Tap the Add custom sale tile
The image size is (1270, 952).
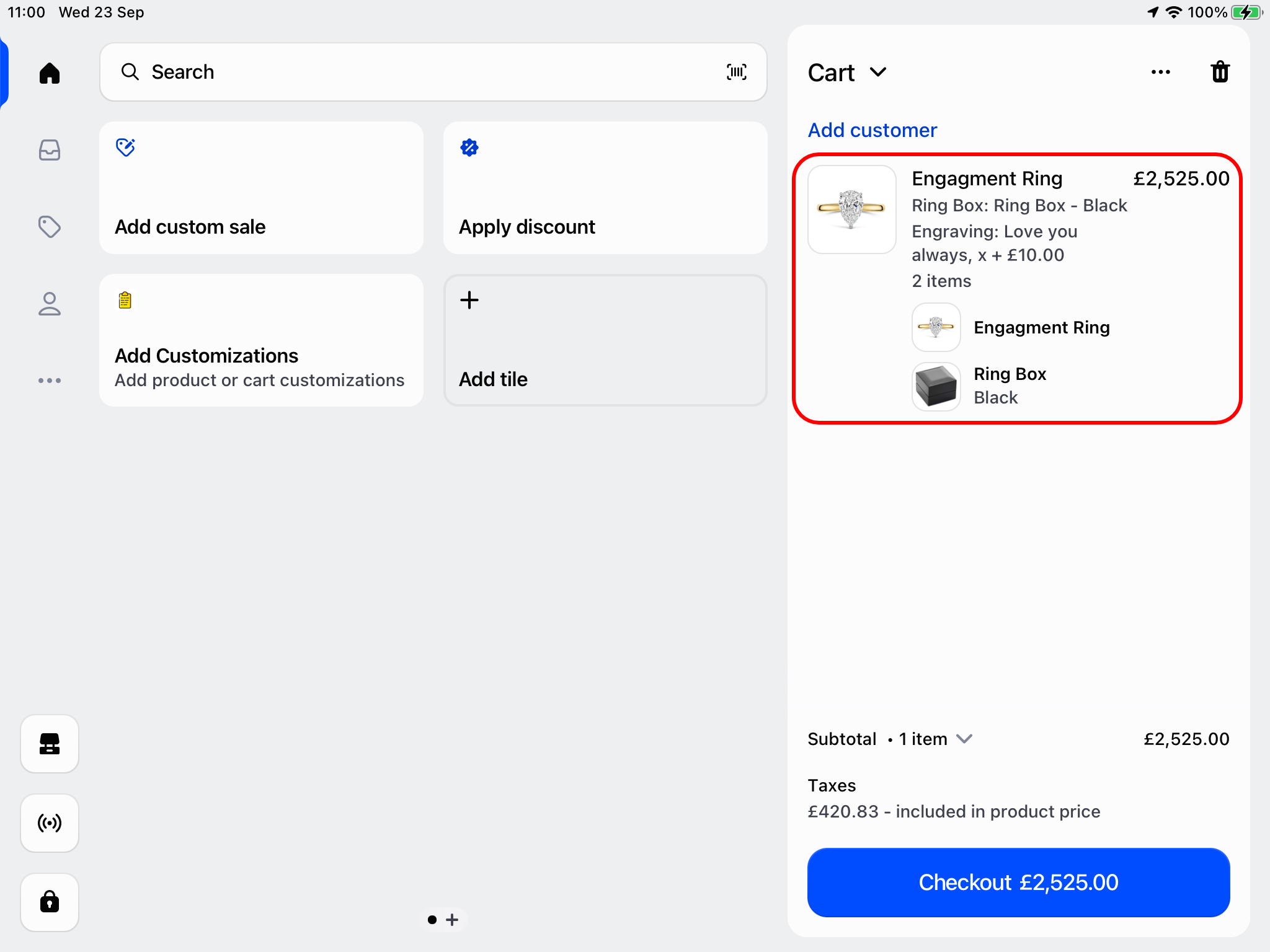point(261,188)
